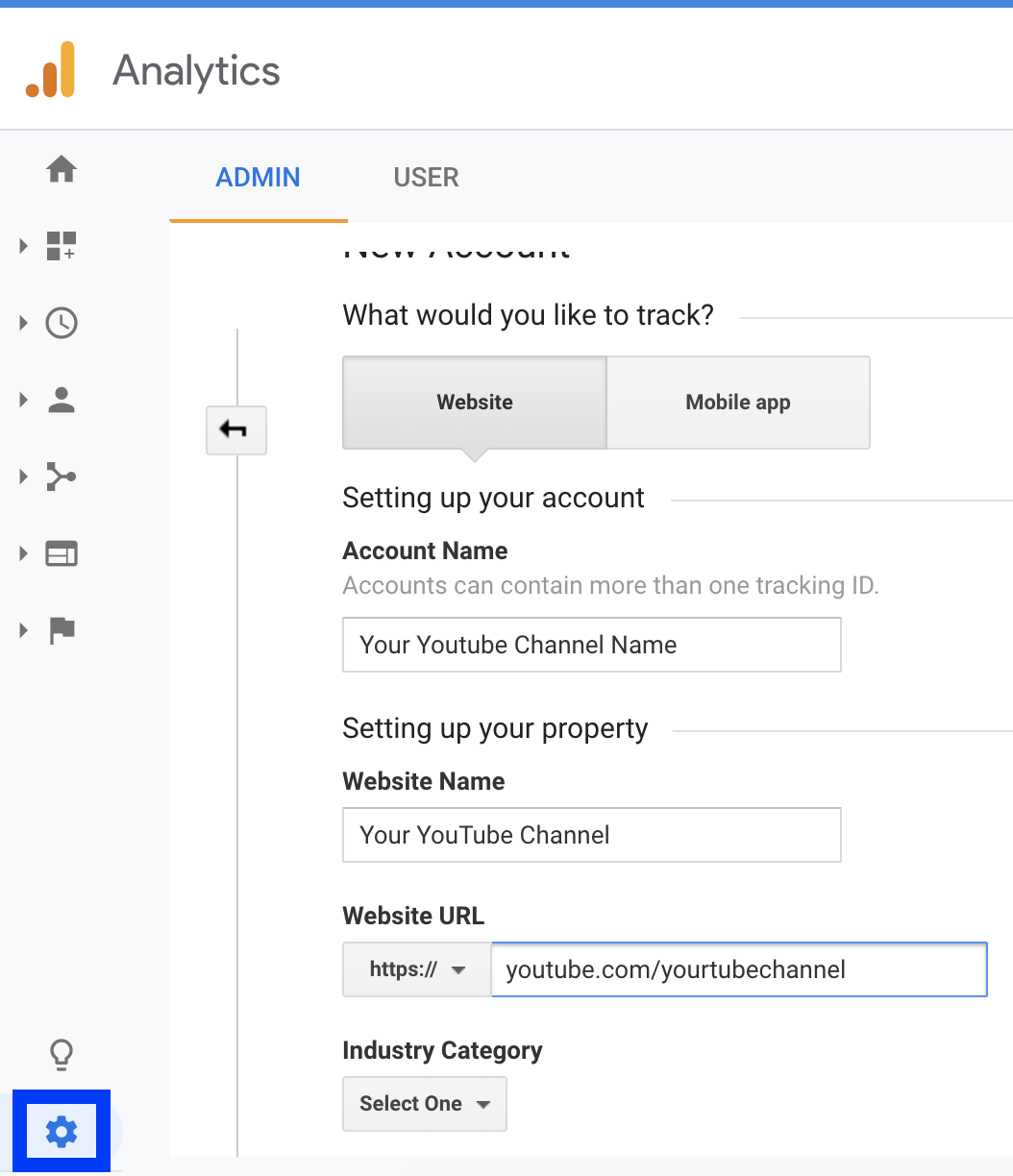Click the Website Name input field
Image resolution: width=1013 pixels, height=1176 pixels.
click(592, 835)
